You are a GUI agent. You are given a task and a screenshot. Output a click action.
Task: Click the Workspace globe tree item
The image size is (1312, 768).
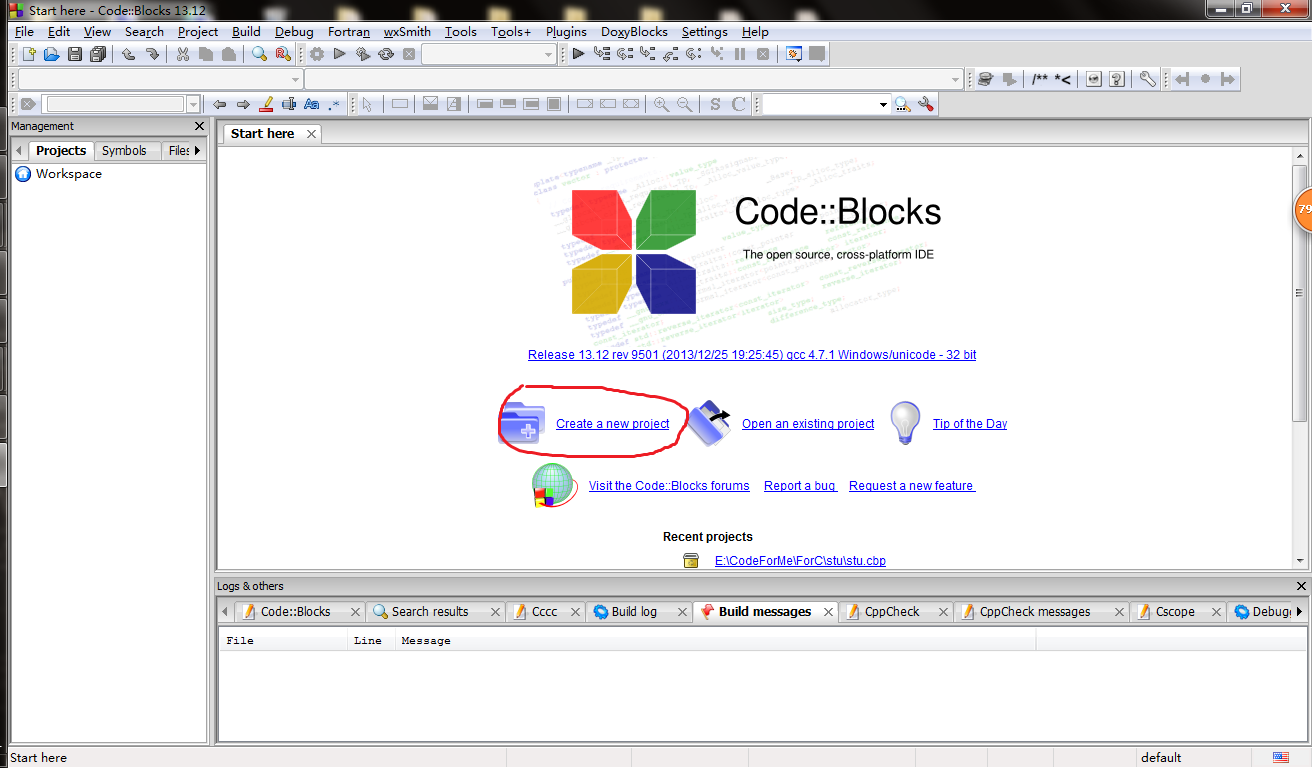(x=58, y=174)
